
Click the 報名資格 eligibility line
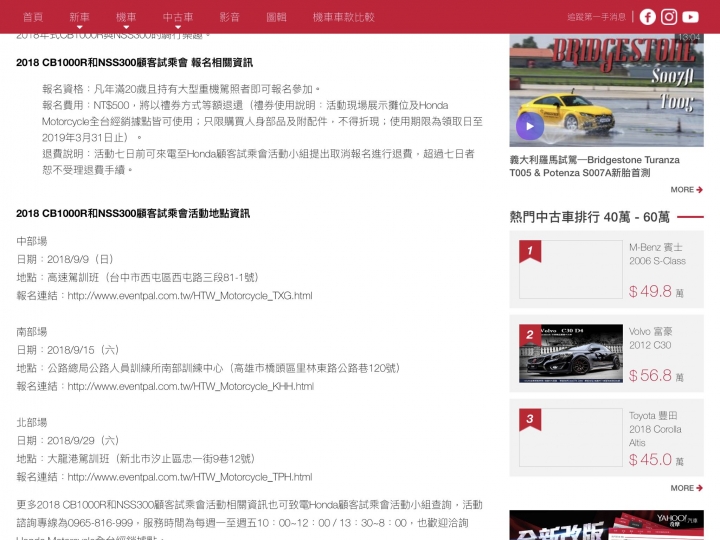tap(181, 89)
